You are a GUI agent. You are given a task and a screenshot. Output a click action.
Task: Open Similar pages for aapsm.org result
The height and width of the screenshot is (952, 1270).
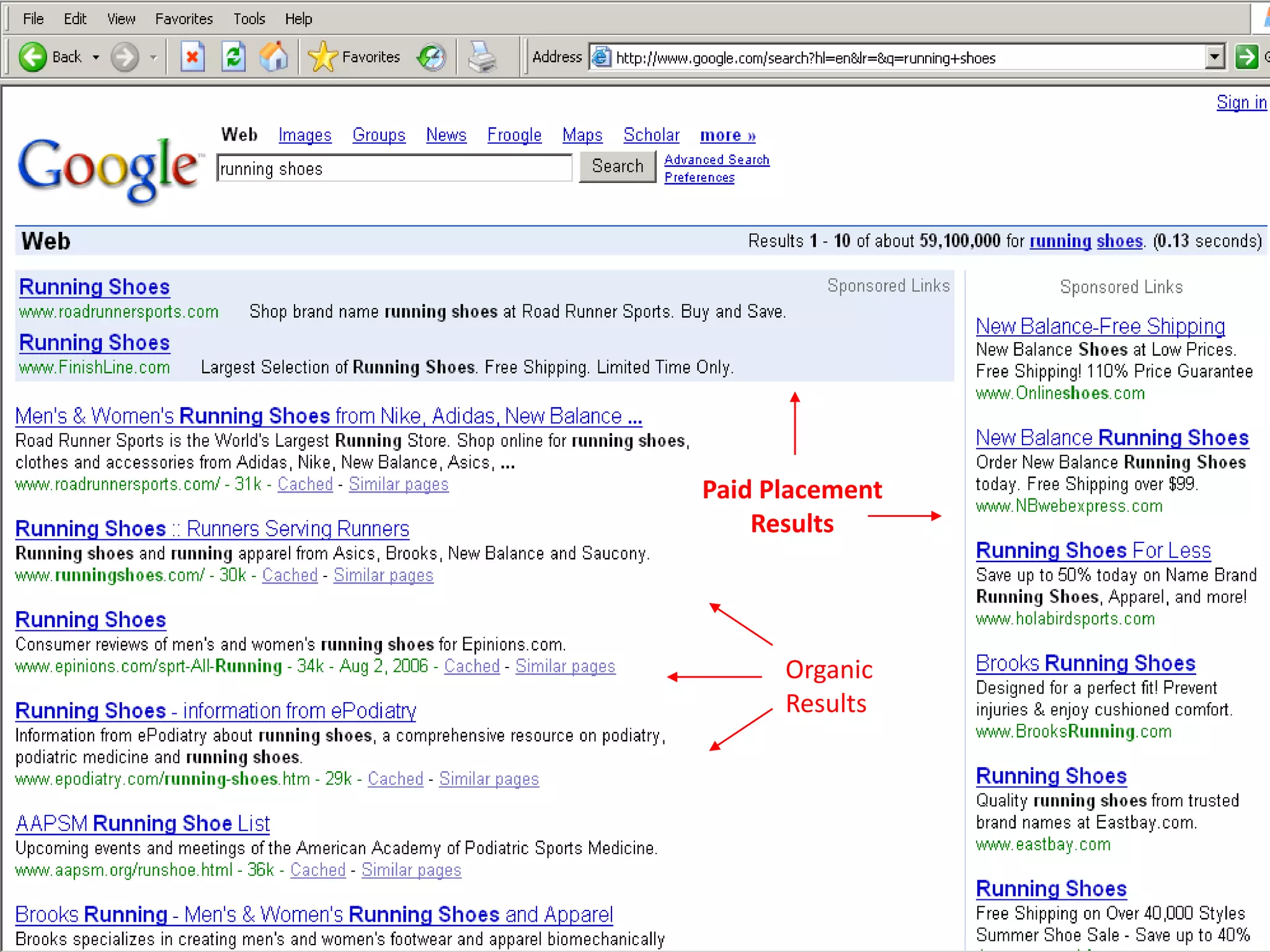point(412,870)
